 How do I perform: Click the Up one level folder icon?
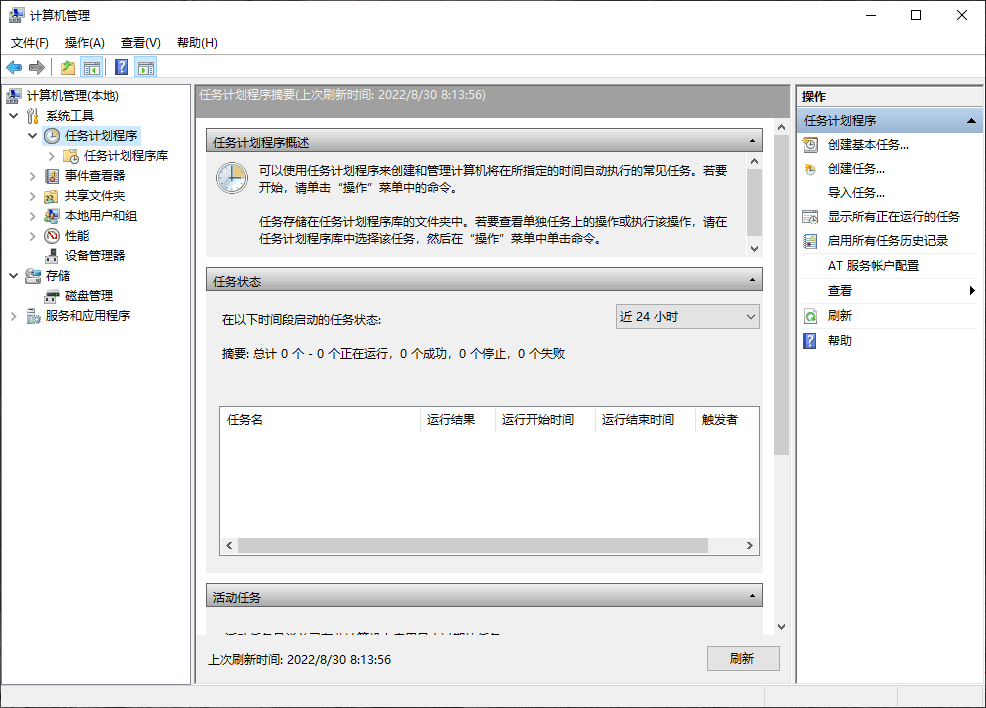68,67
